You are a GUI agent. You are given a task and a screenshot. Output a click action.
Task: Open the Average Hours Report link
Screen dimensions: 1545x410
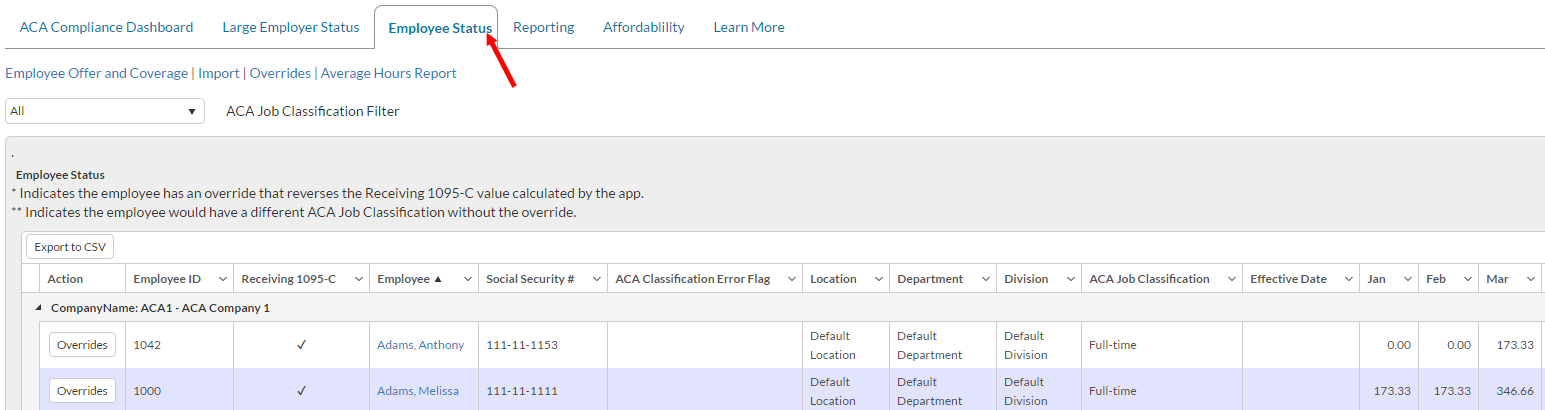click(x=388, y=74)
